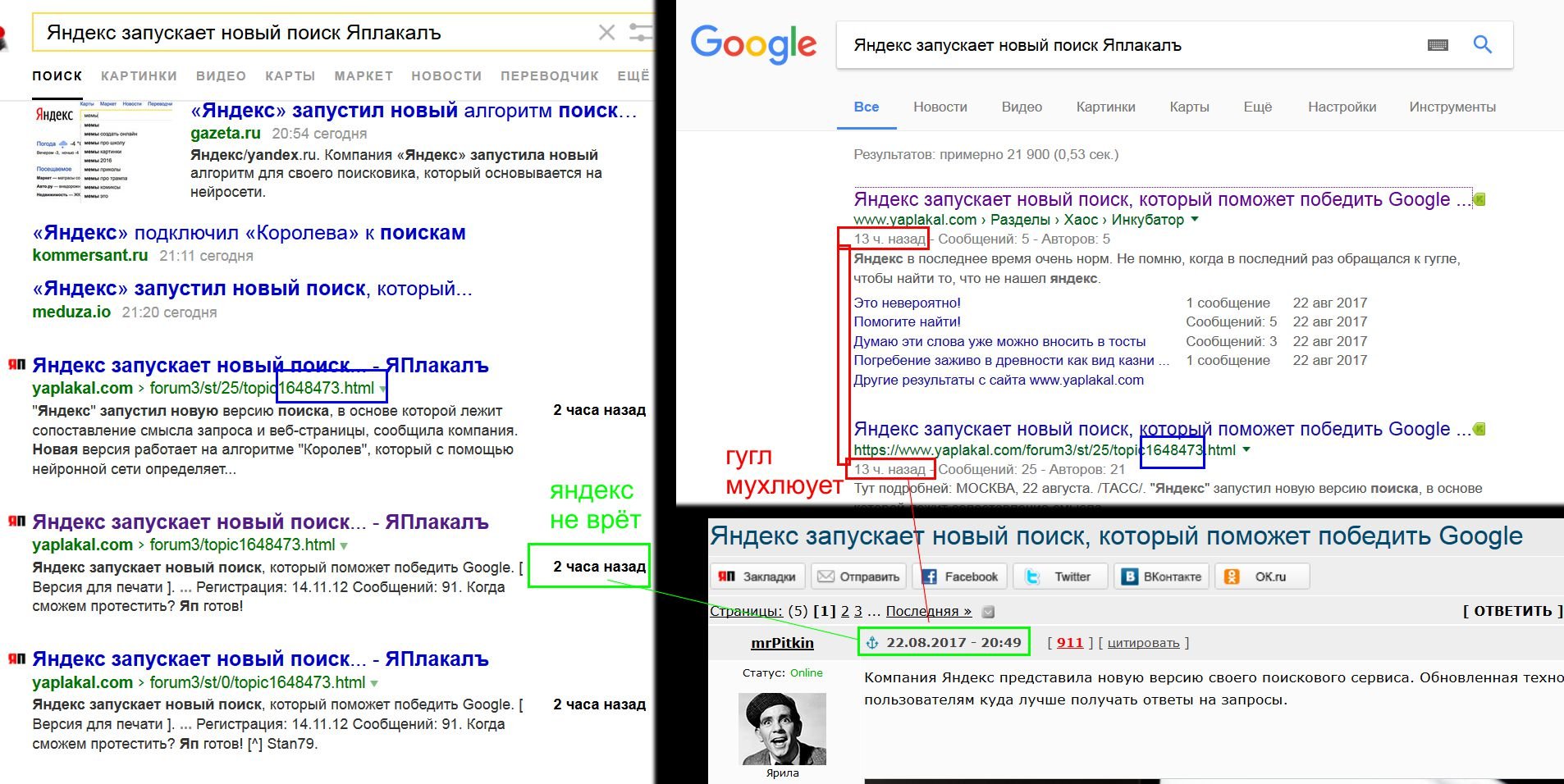Clear the Yandex search box with X
Image resolution: width=1564 pixels, height=784 pixels.
click(607, 33)
